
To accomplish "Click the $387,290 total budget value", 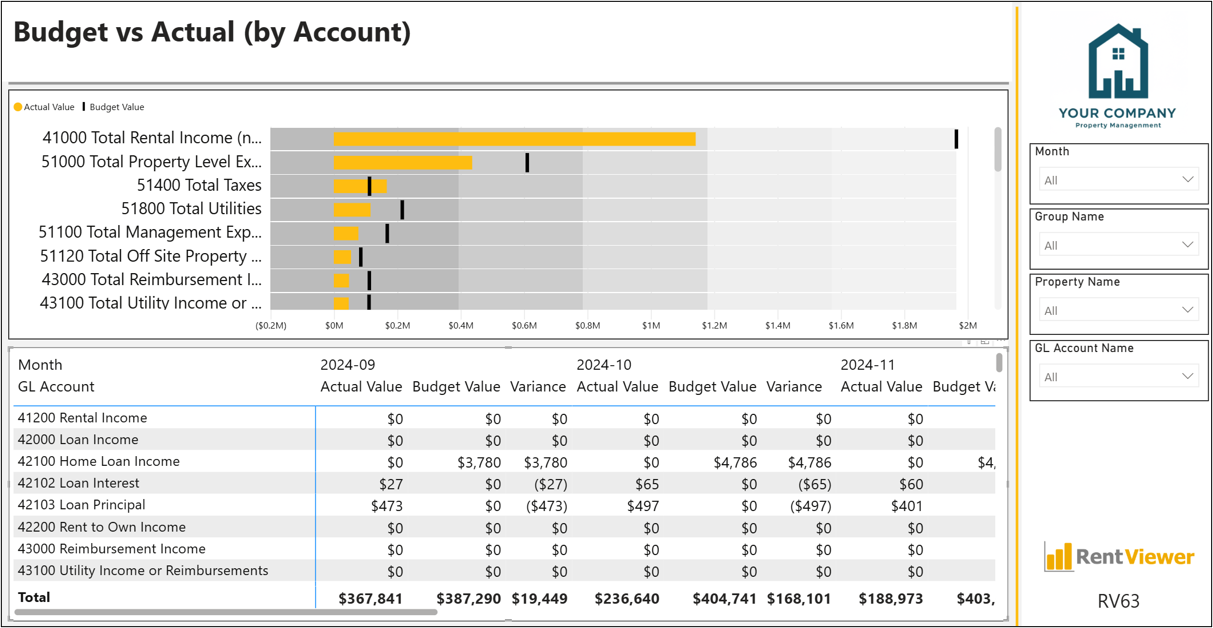I will click(x=468, y=598).
